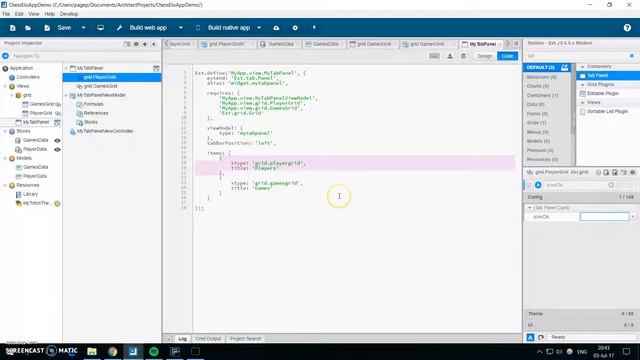Click the native app device icon
640x360 pixels.
click(198, 28)
